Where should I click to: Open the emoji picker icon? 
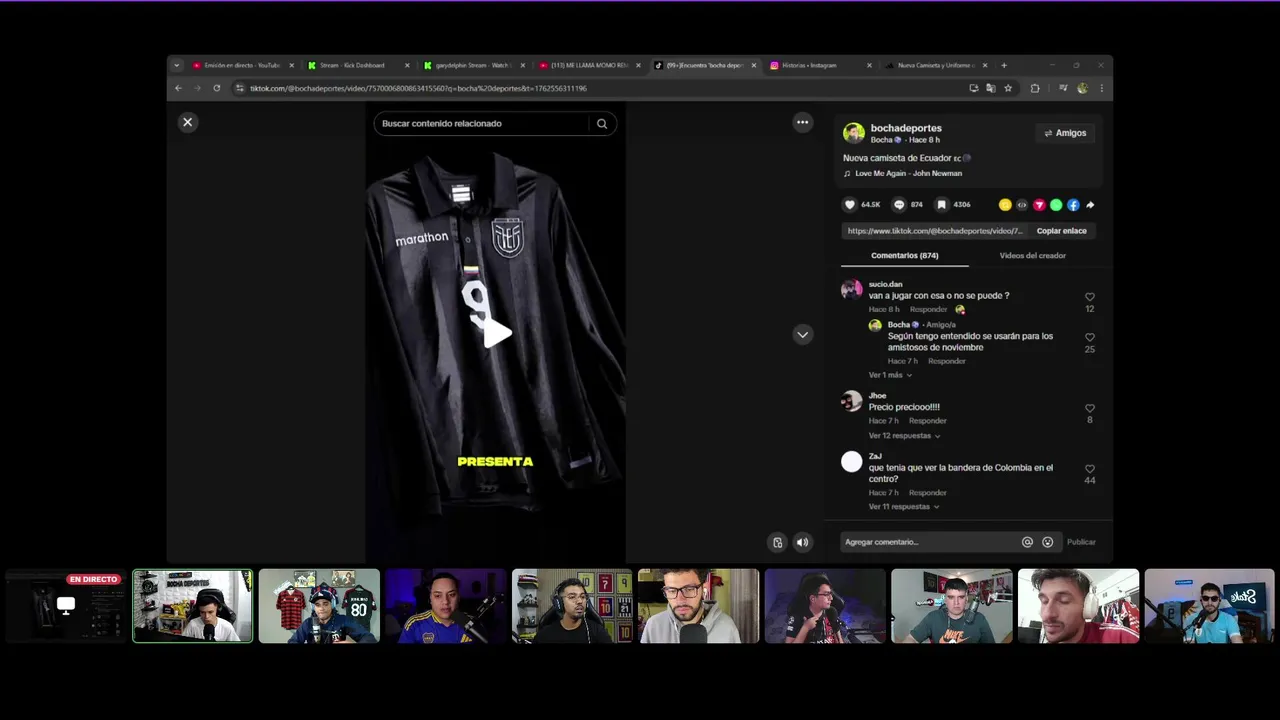[x=1047, y=542]
